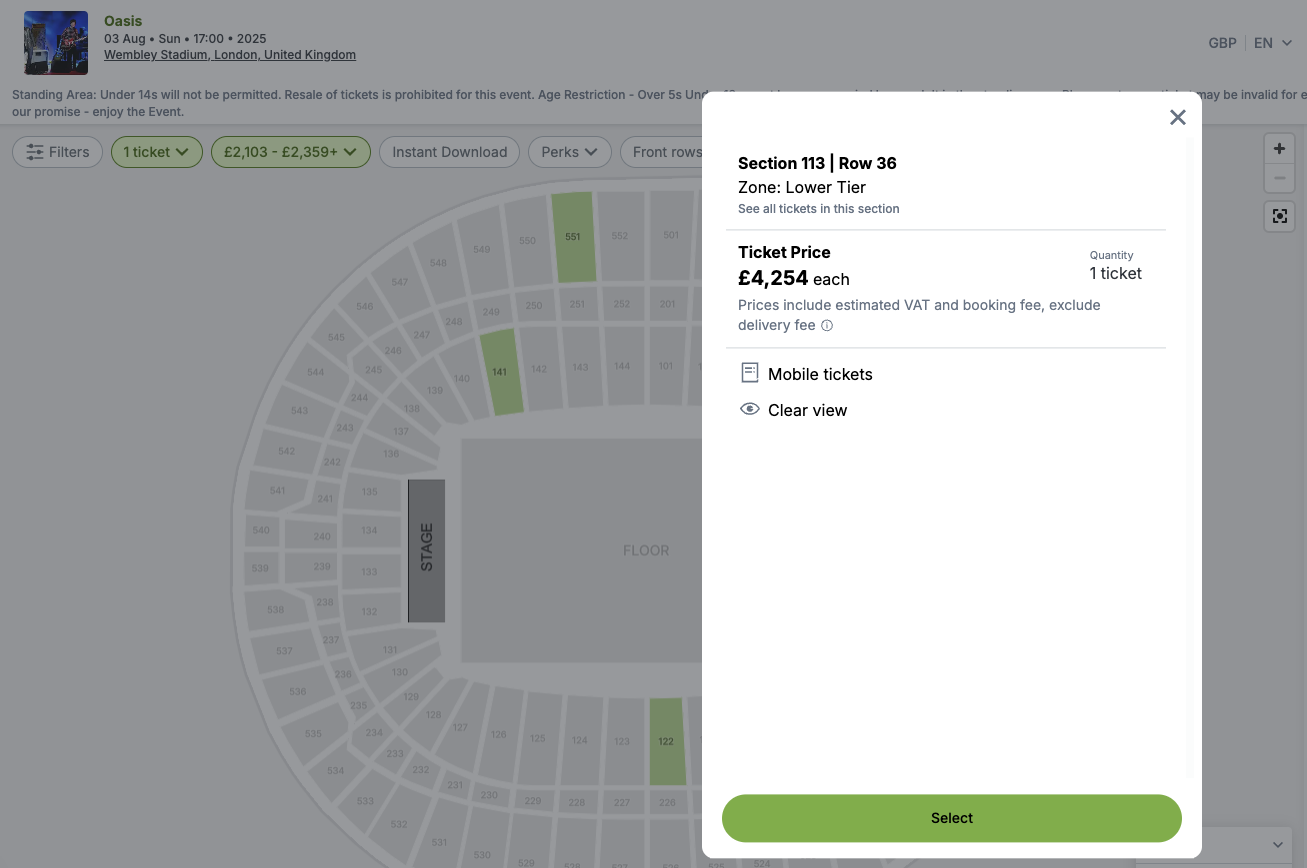Open the £2,103 - £2,359+ price dropdown
The height and width of the screenshot is (868, 1307).
pyautogui.click(x=290, y=152)
